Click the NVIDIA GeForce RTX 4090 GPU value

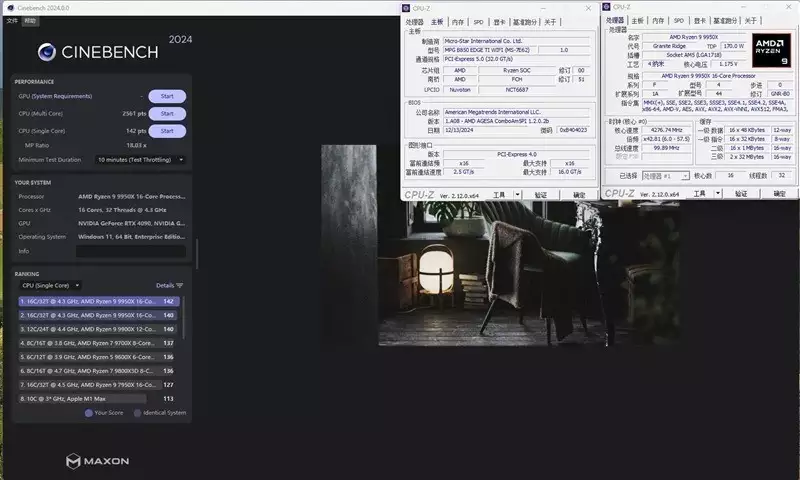click(x=132, y=223)
